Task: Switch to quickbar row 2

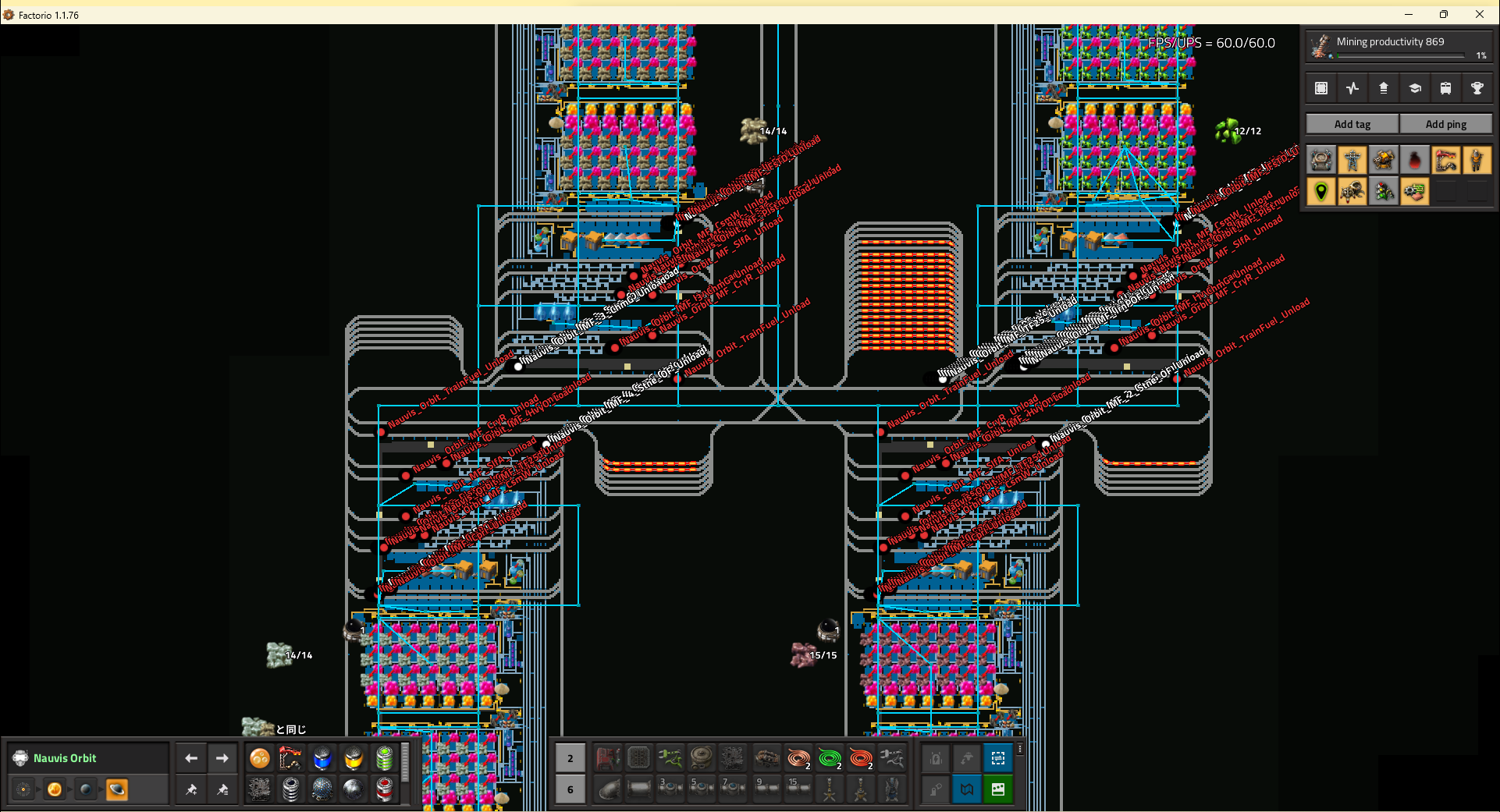Action: (570, 758)
